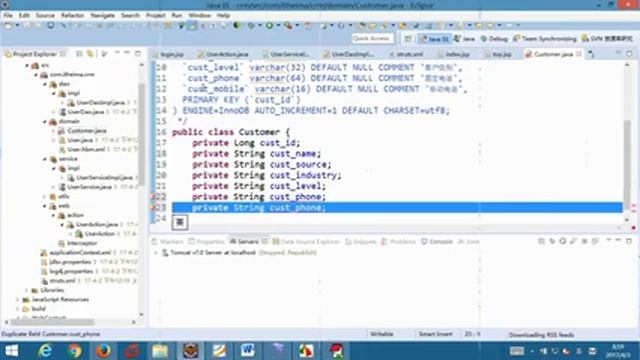Click the Quick Access field
Viewport: 640px width, 360px height.
373,38
